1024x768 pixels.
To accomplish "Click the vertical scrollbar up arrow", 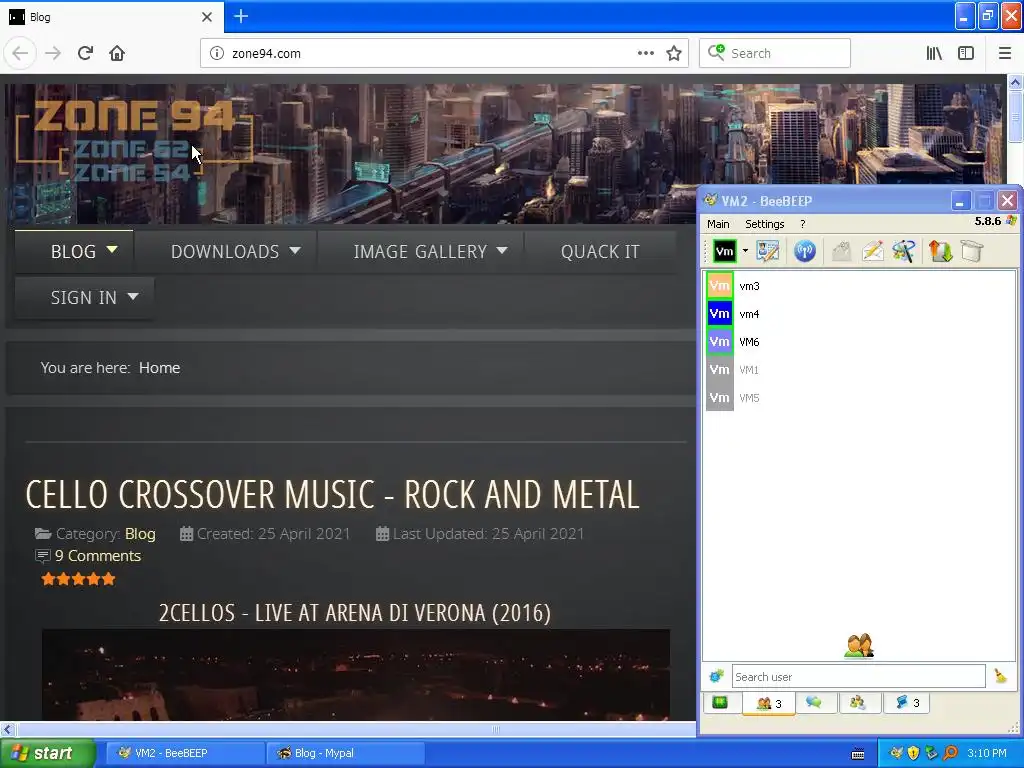I will coord(1015,82).
